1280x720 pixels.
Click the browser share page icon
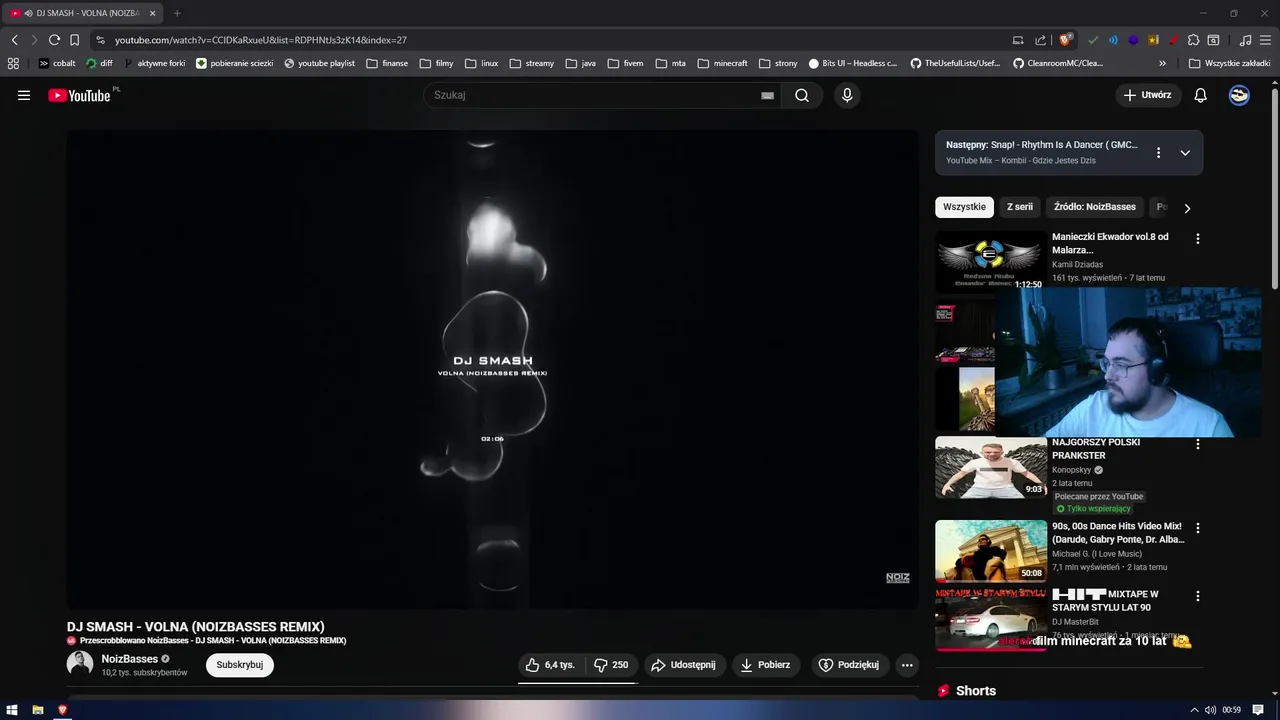[1040, 40]
